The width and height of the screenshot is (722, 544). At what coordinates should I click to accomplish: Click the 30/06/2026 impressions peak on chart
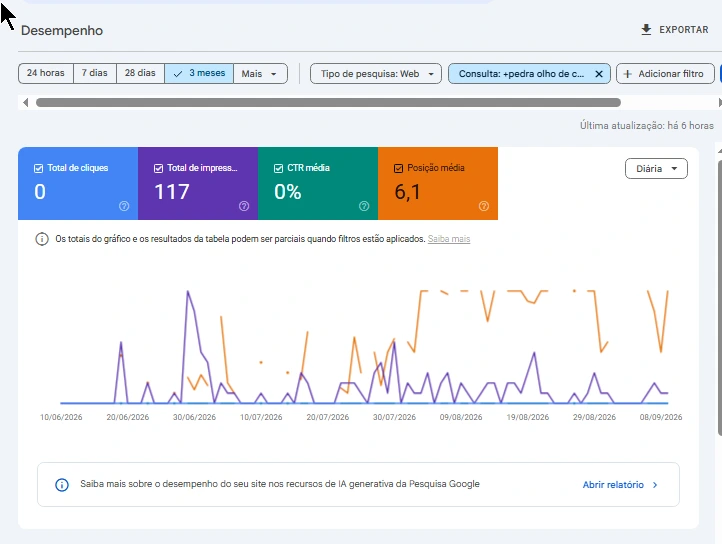pyautogui.click(x=188, y=292)
